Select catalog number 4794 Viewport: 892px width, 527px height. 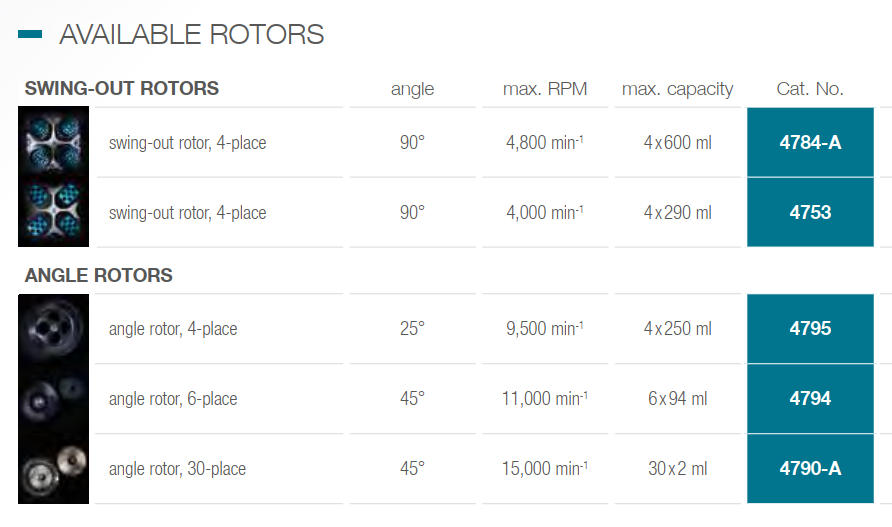tap(810, 398)
